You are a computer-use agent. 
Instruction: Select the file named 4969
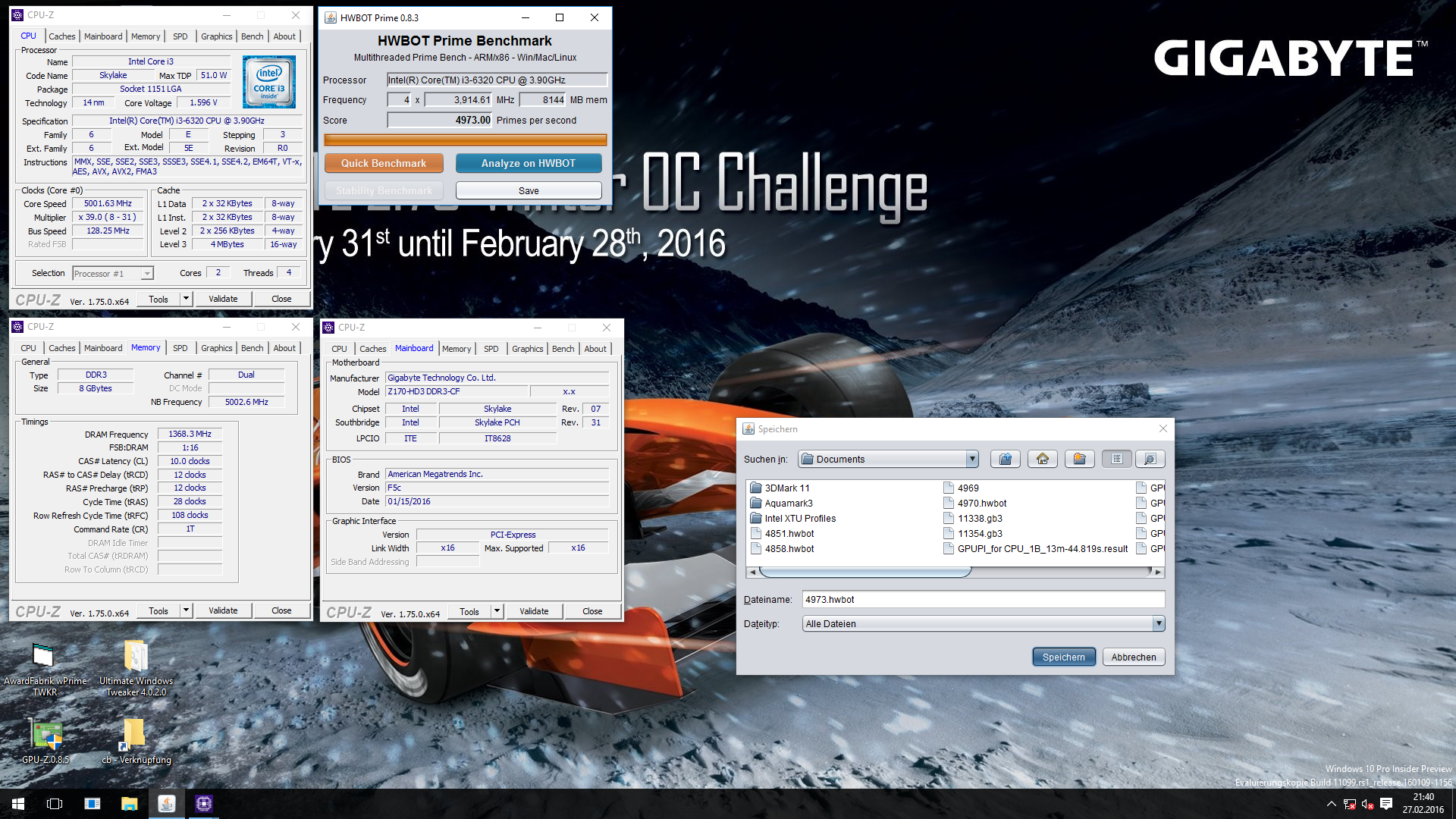(x=962, y=488)
